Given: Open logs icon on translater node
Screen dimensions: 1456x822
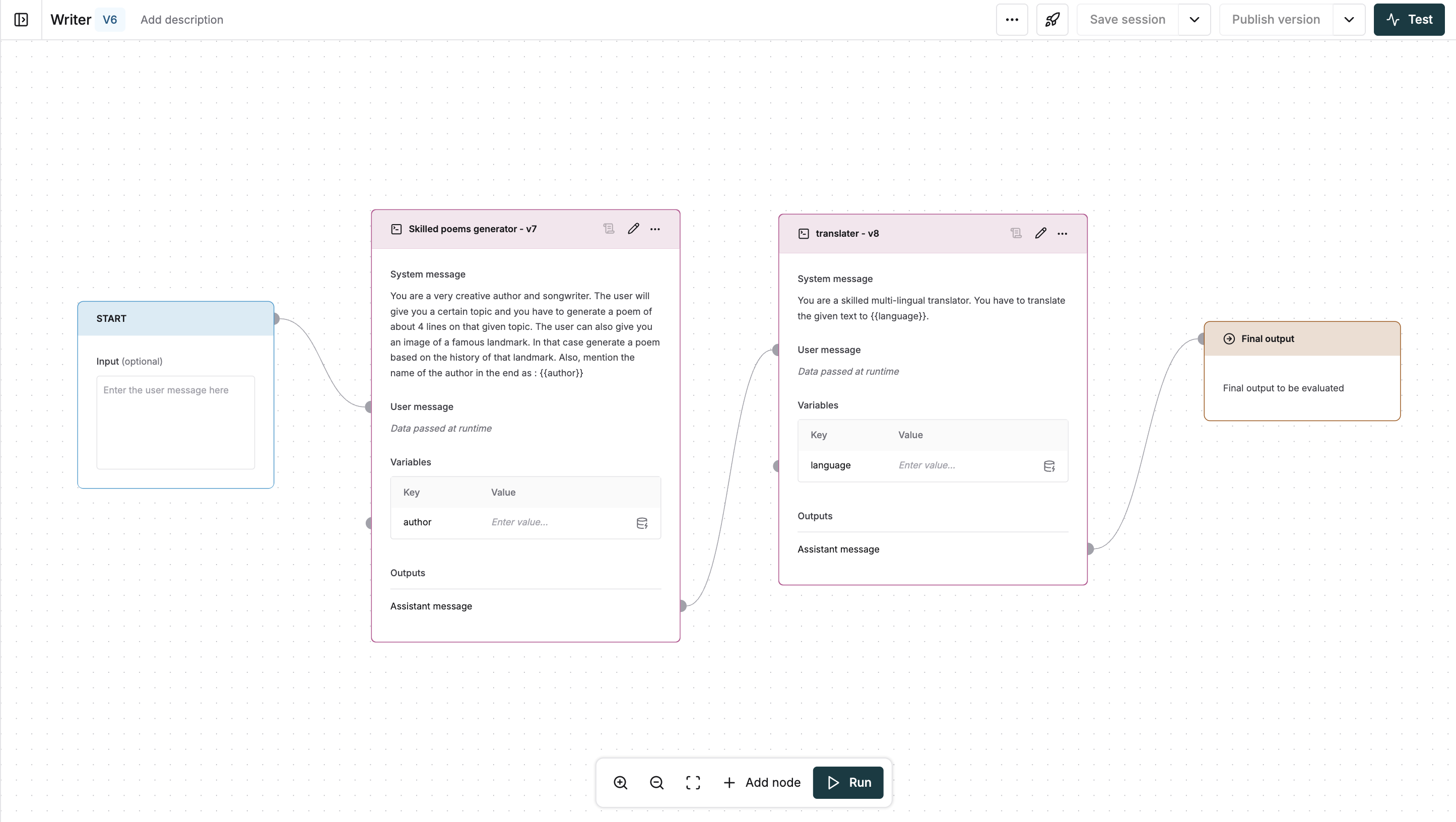Looking at the screenshot, I should [x=1016, y=233].
